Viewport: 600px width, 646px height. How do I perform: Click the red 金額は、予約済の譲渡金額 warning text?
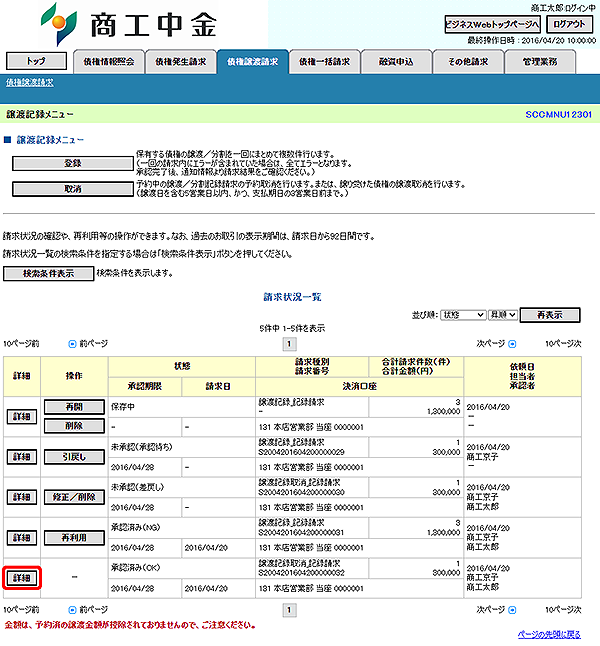click(x=130, y=625)
